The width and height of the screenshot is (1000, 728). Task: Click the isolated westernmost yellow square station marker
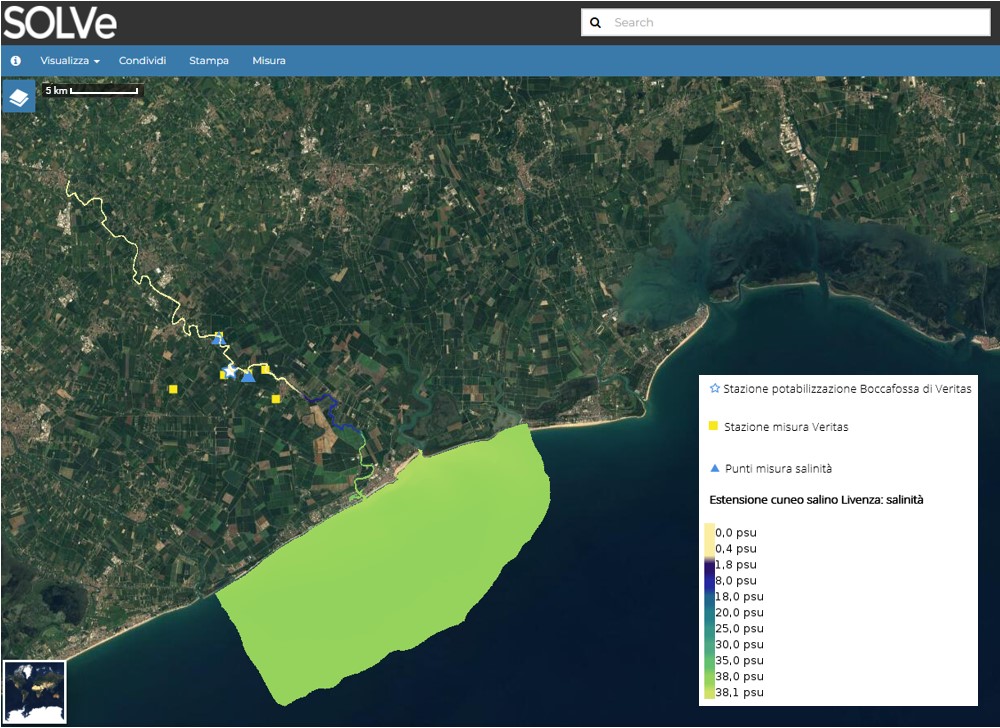coord(173,389)
